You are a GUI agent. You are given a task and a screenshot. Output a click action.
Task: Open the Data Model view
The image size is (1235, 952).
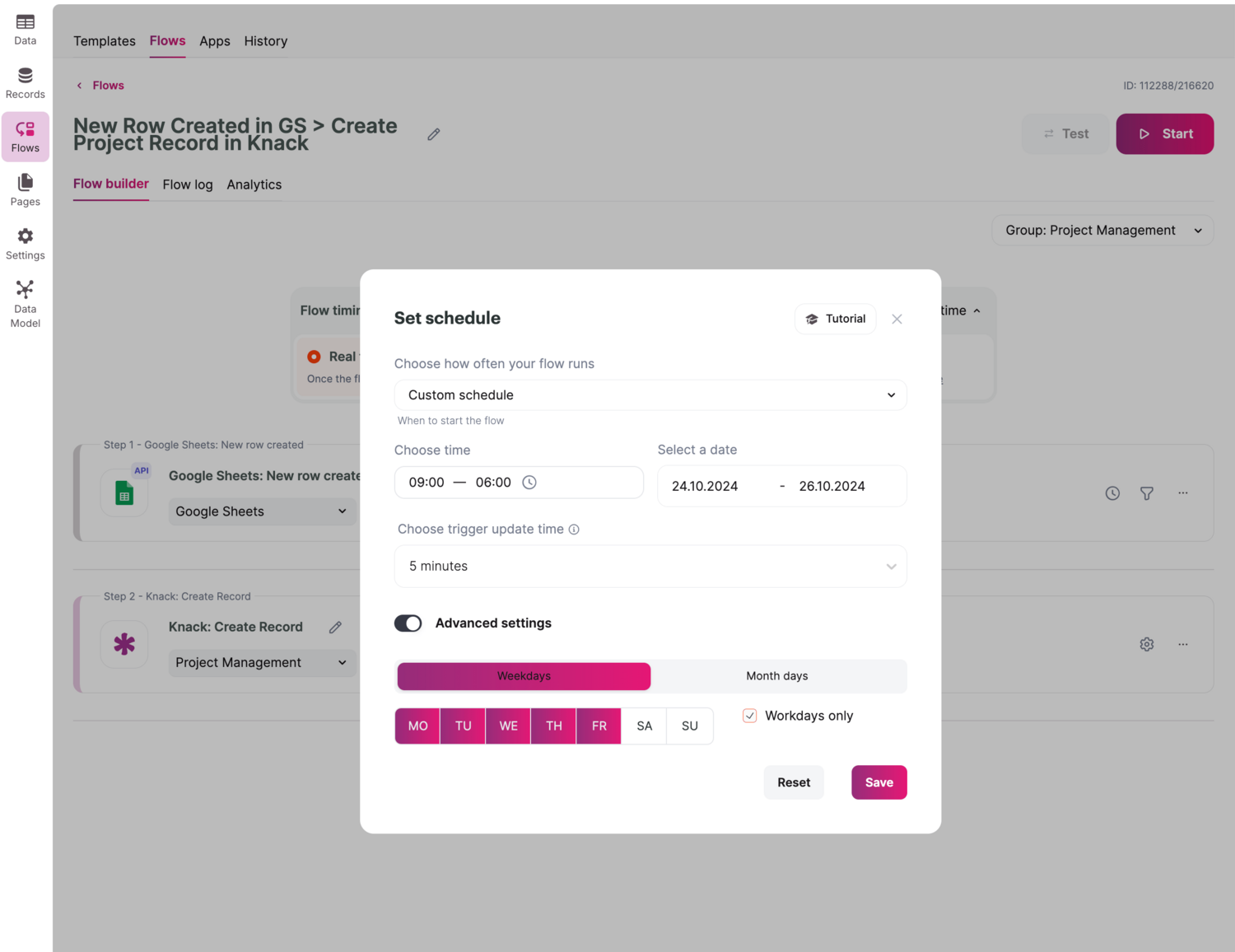(x=25, y=303)
